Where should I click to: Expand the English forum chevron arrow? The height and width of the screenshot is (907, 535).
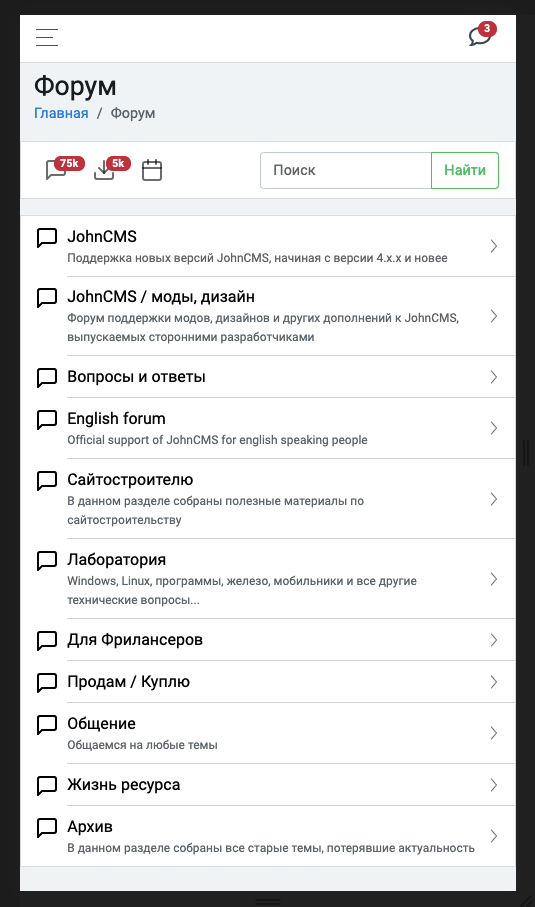(x=493, y=428)
